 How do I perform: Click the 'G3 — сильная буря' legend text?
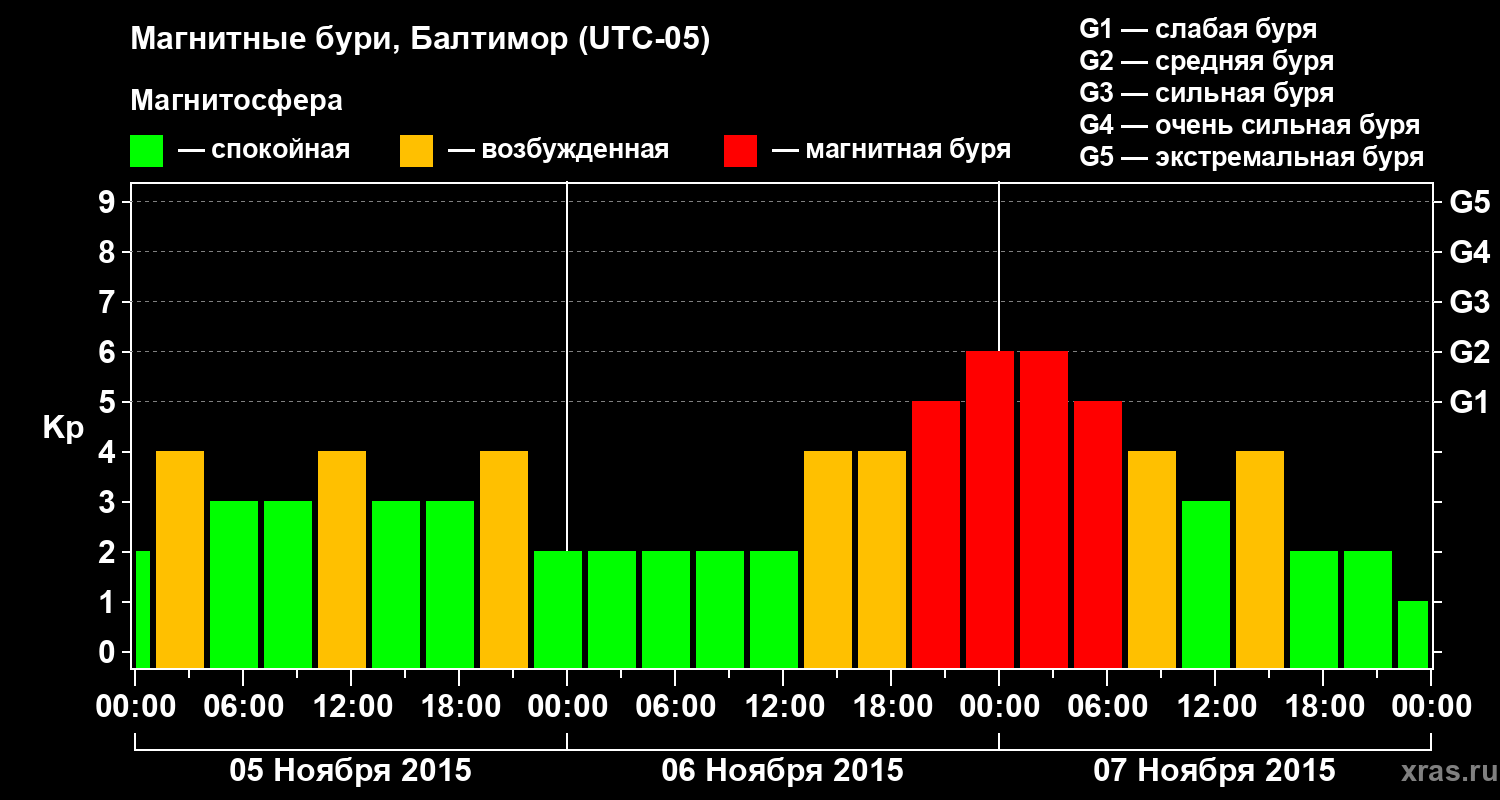click(x=1207, y=93)
